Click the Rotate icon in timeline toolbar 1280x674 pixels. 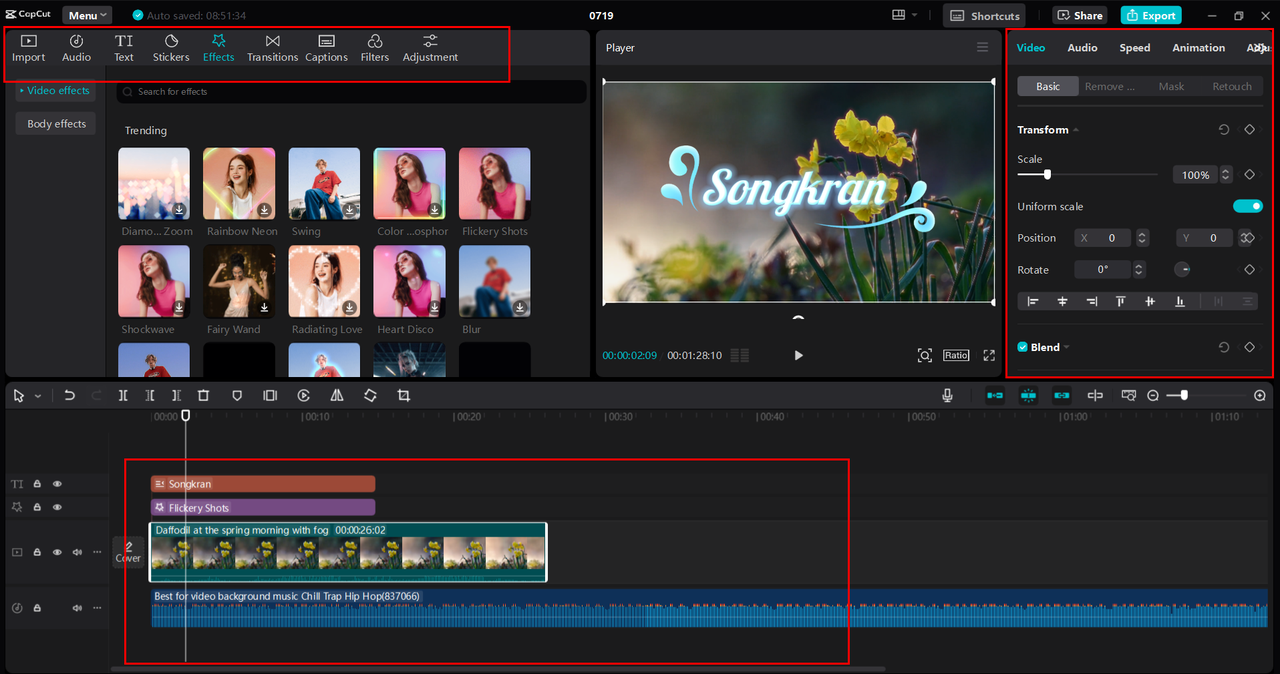pos(370,396)
